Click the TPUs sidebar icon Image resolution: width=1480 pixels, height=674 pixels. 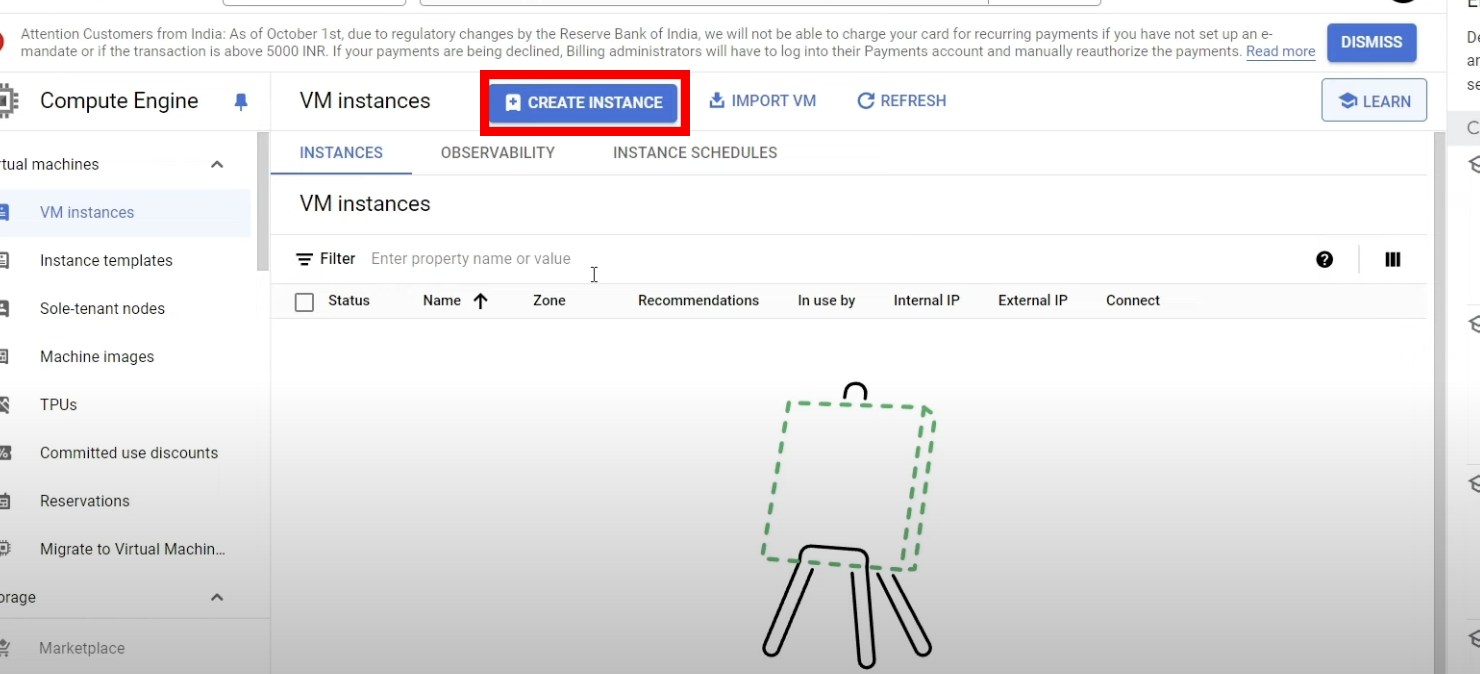tap(4, 405)
